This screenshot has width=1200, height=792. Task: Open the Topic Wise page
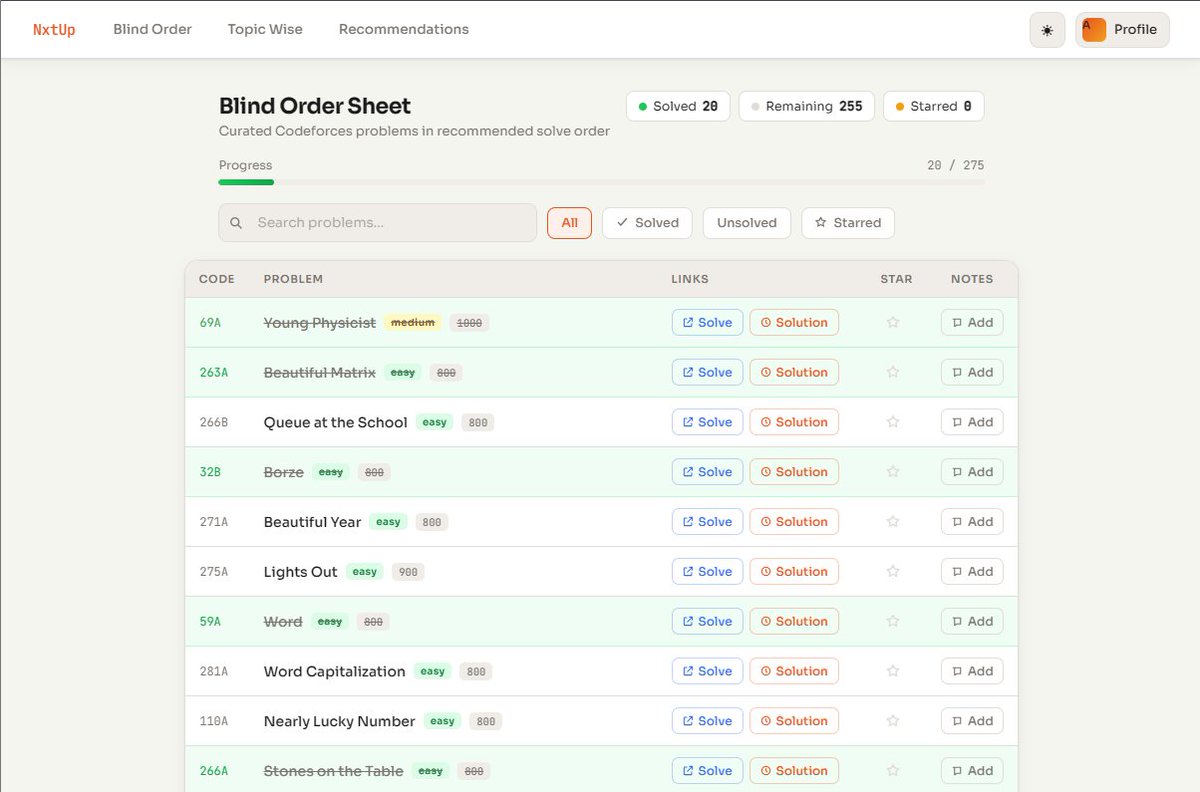pyautogui.click(x=265, y=30)
